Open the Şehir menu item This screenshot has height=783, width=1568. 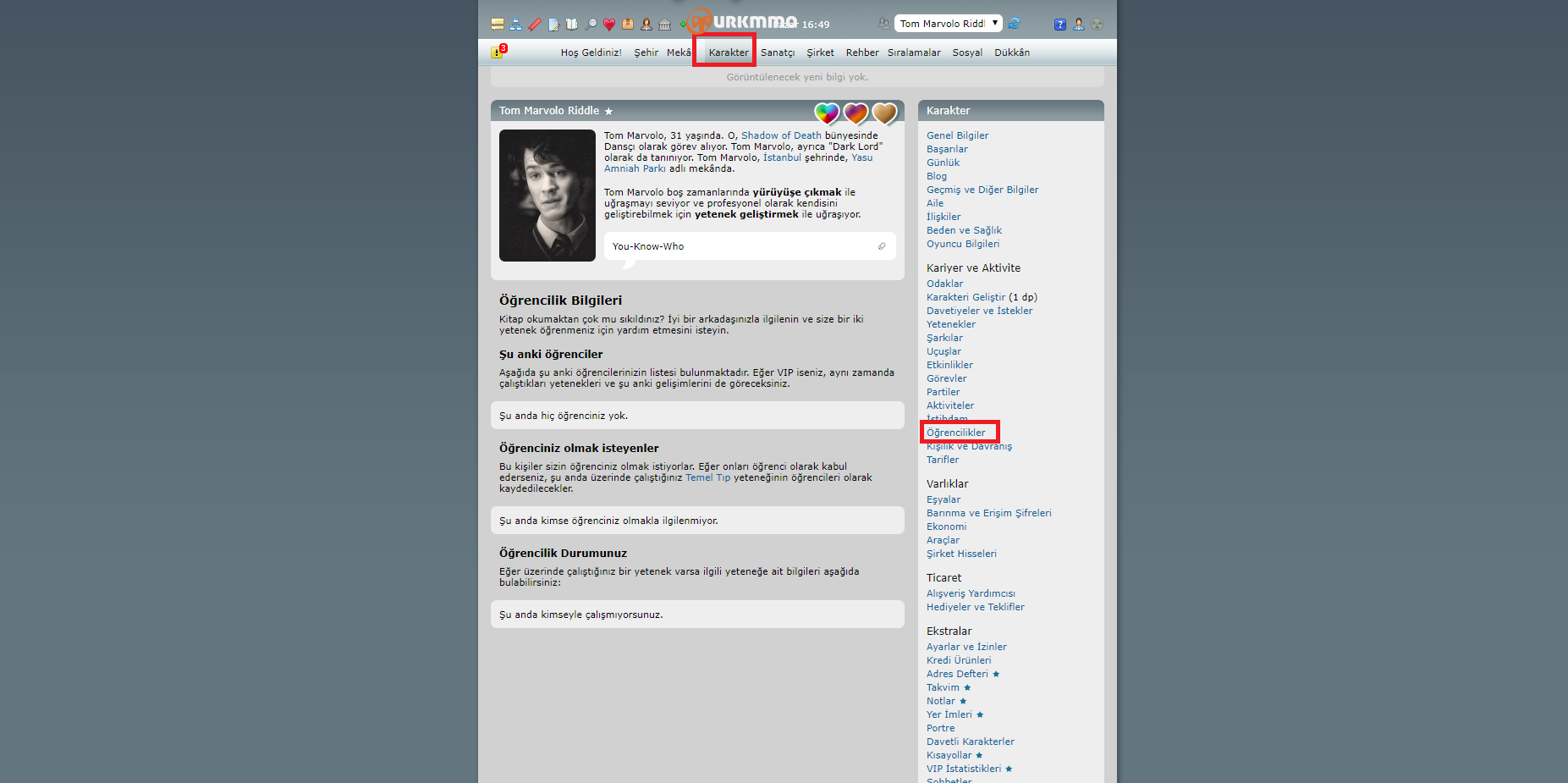coord(646,52)
